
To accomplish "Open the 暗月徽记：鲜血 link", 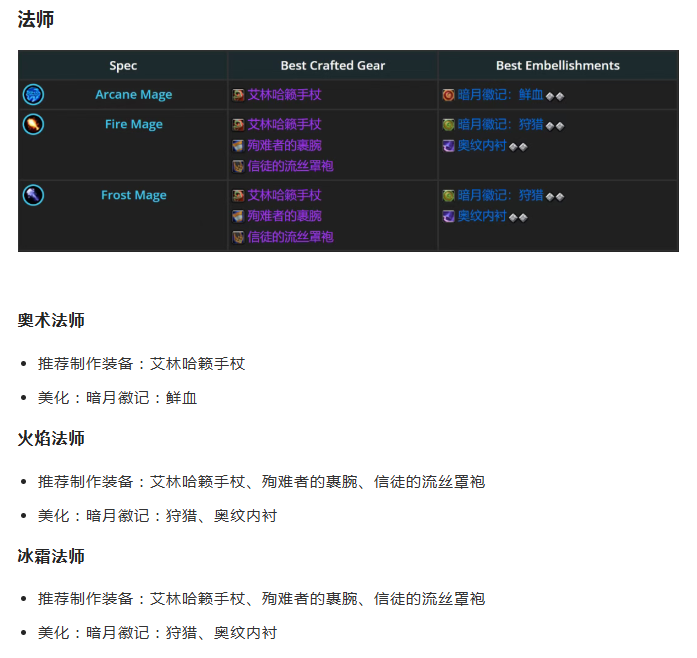I will pyautogui.click(x=500, y=95).
